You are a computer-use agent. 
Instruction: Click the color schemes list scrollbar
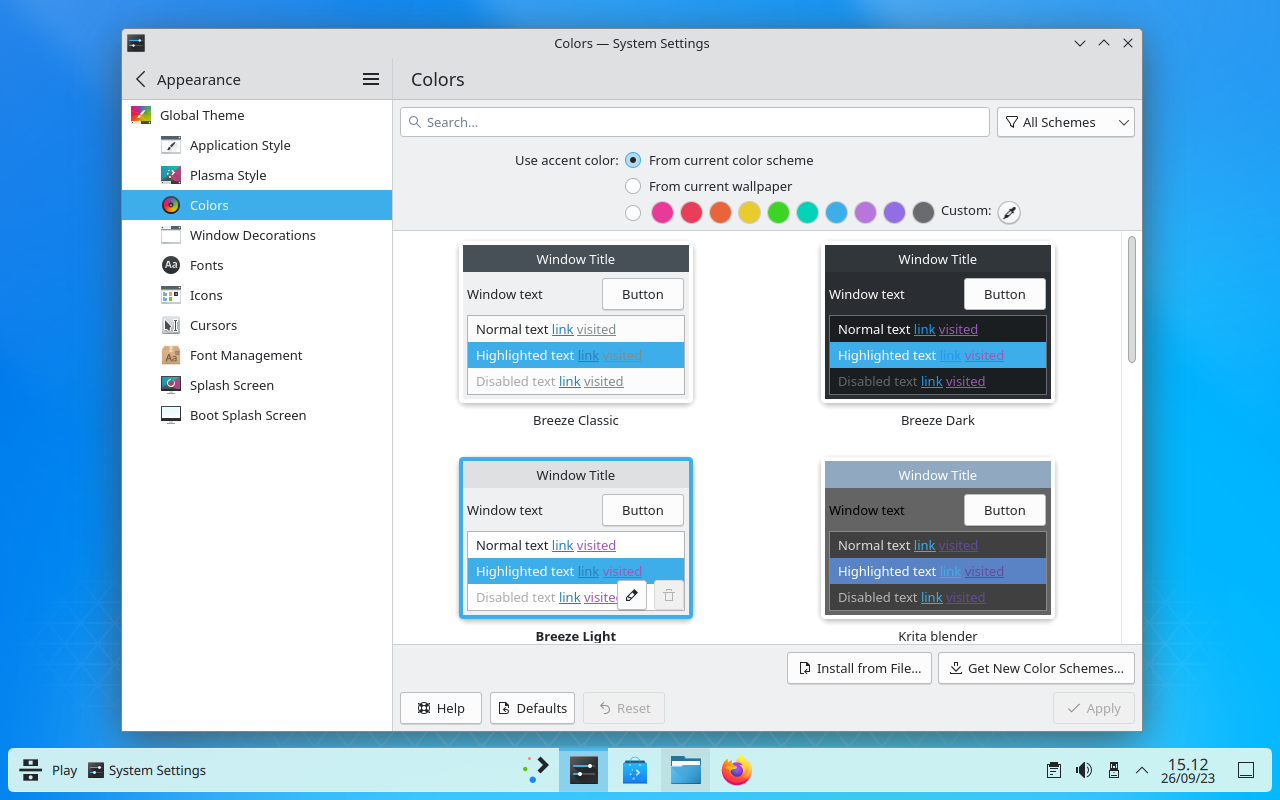1132,299
